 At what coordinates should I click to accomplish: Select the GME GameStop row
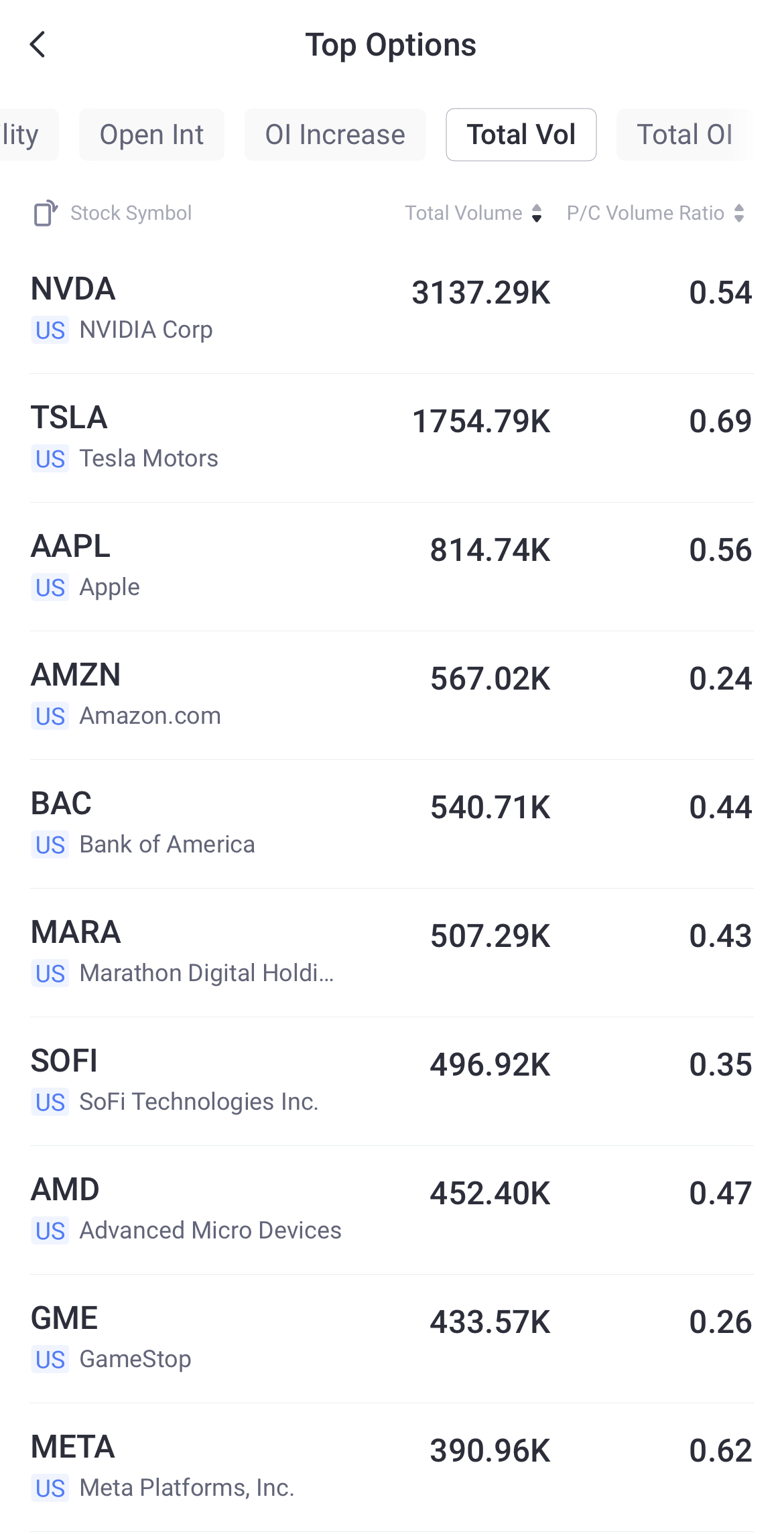click(391, 1338)
